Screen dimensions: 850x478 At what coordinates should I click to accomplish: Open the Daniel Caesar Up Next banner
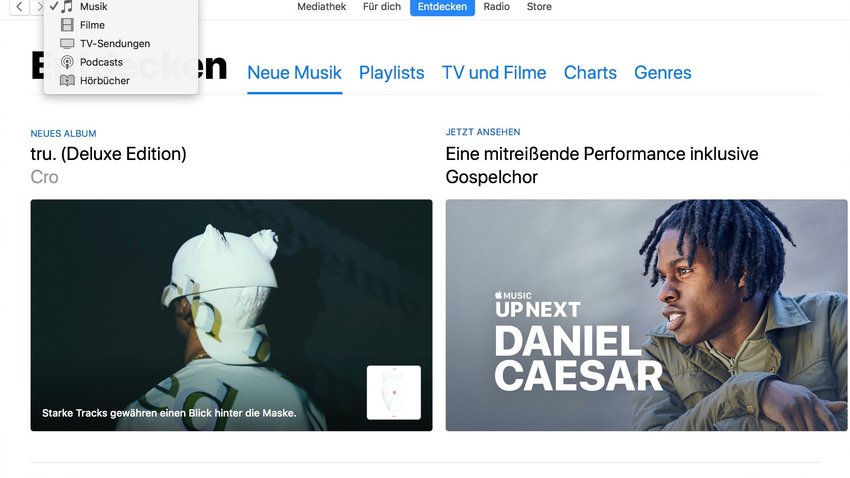tap(646, 315)
